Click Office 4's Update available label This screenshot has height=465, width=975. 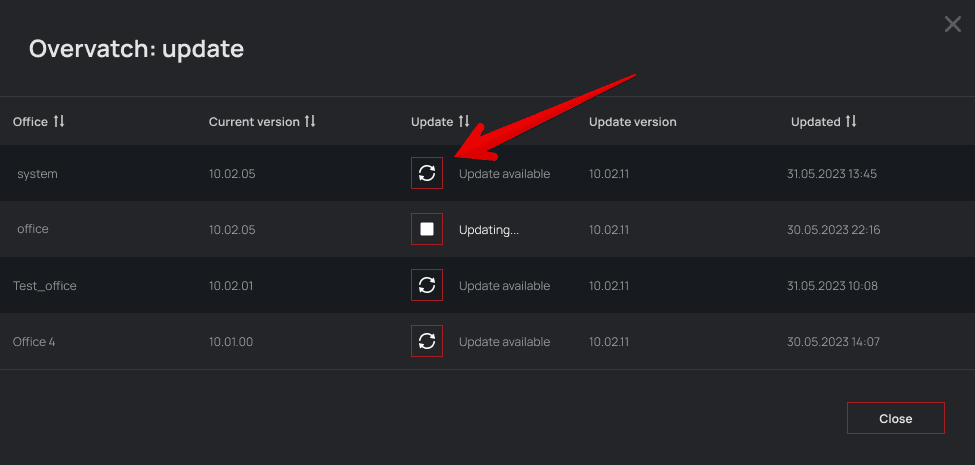coord(504,342)
